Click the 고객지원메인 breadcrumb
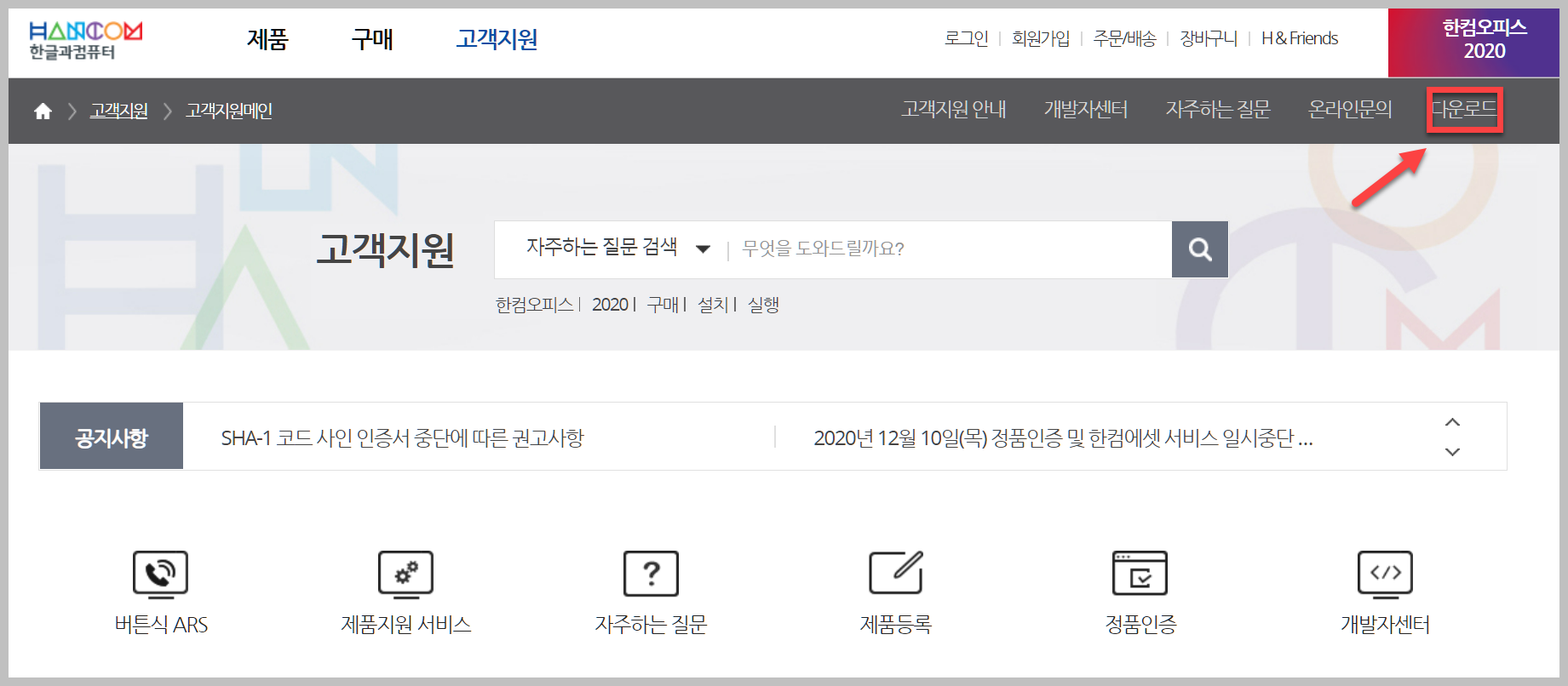Image resolution: width=1568 pixels, height=686 pixels. pos(229,111)
